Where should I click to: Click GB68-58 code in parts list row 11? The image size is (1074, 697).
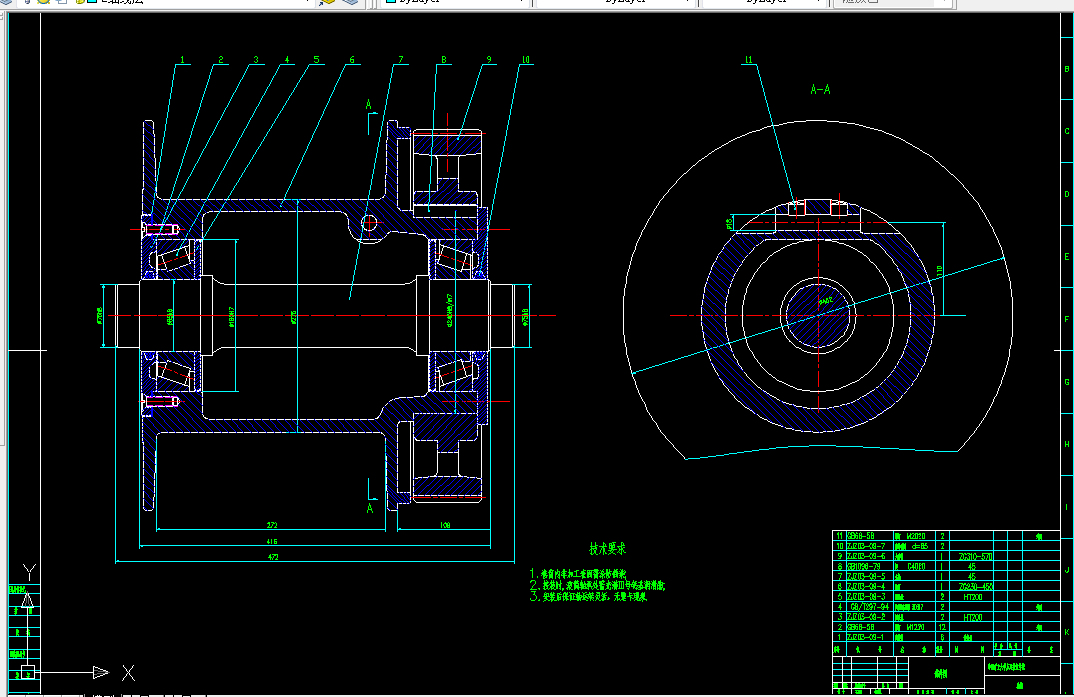[x=861, y=536]
